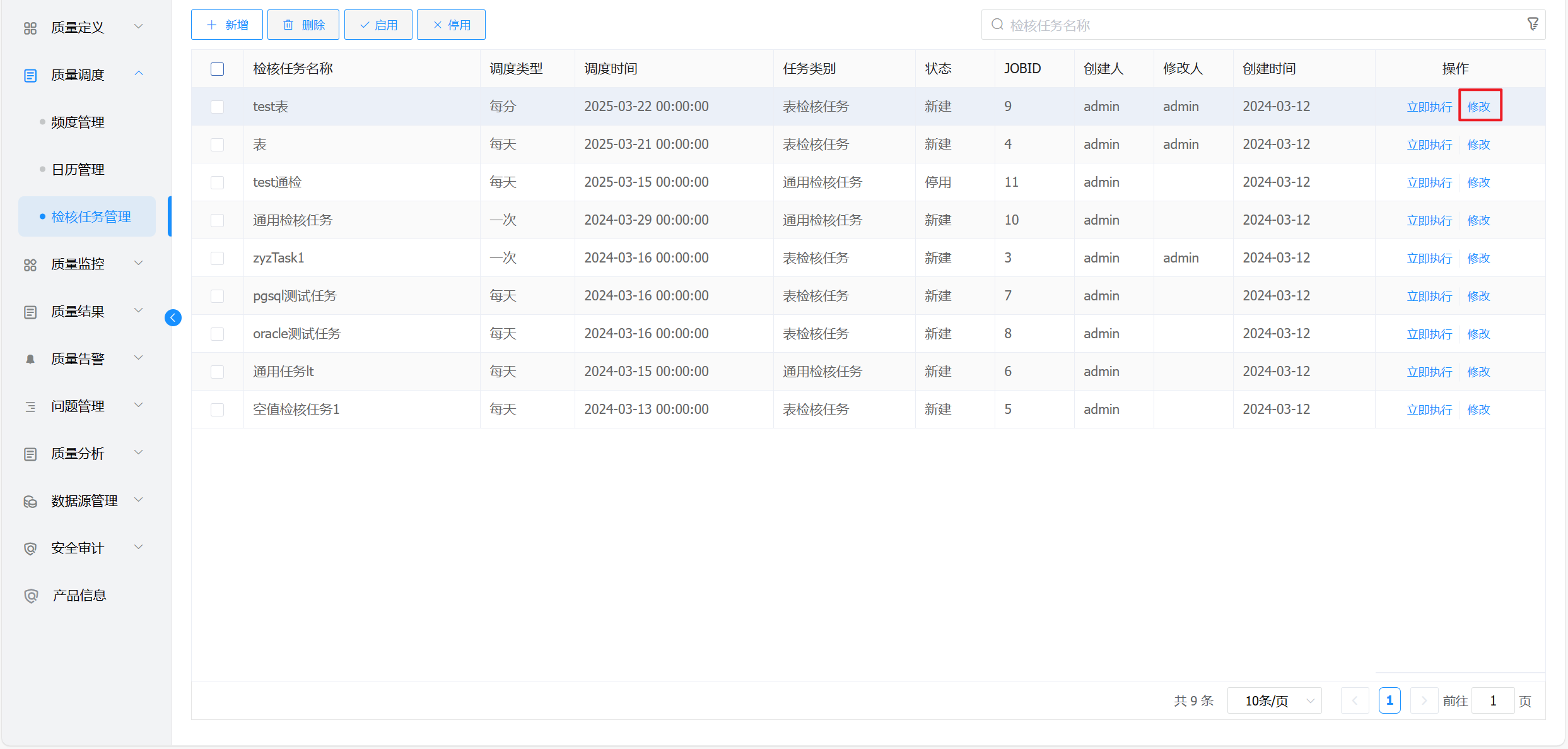This screenshot has width=1568, height=749.
Task: Select the checkbox for zyzTask1 row
Action: (218, 258)
